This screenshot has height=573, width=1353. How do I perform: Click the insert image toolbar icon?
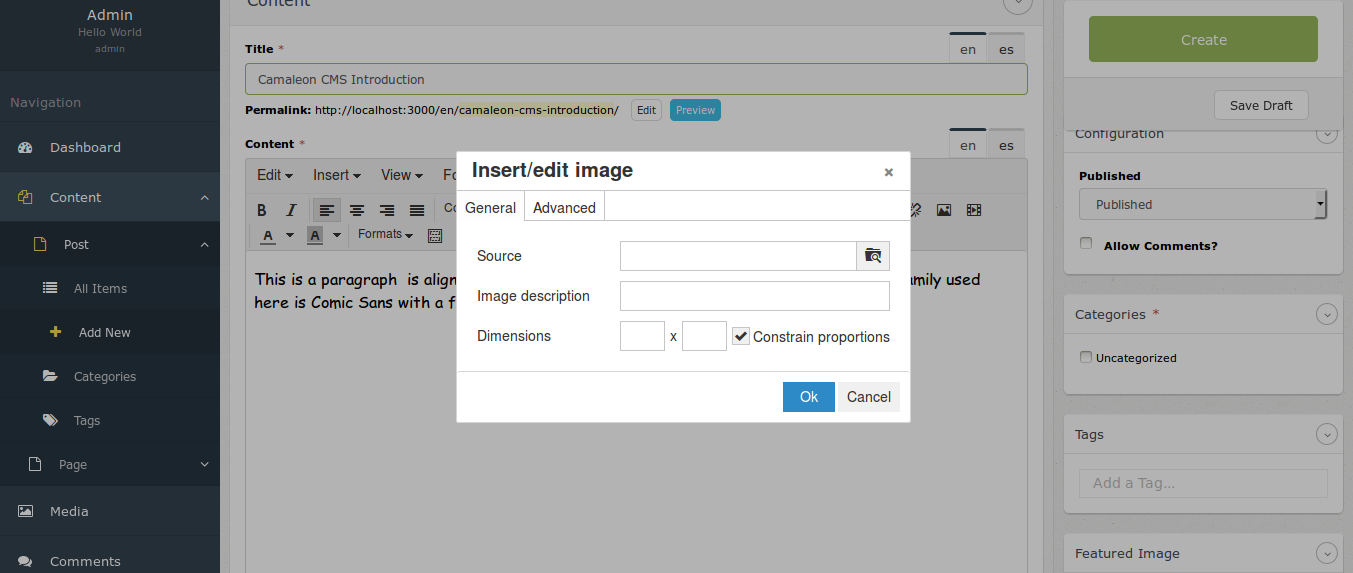tap(943, 210)
